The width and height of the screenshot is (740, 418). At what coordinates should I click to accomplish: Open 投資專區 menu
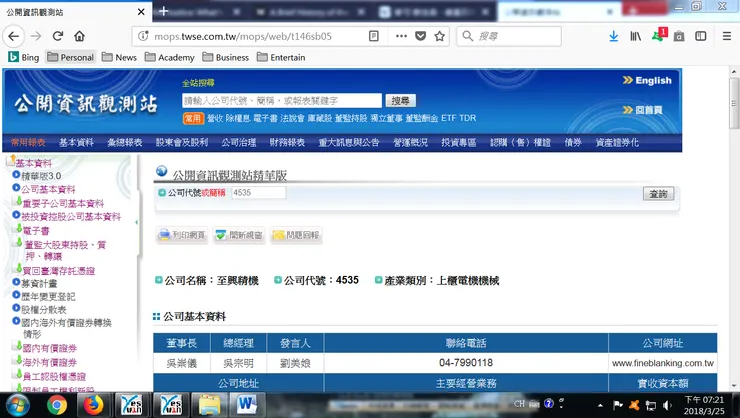[x=458, y=142]
